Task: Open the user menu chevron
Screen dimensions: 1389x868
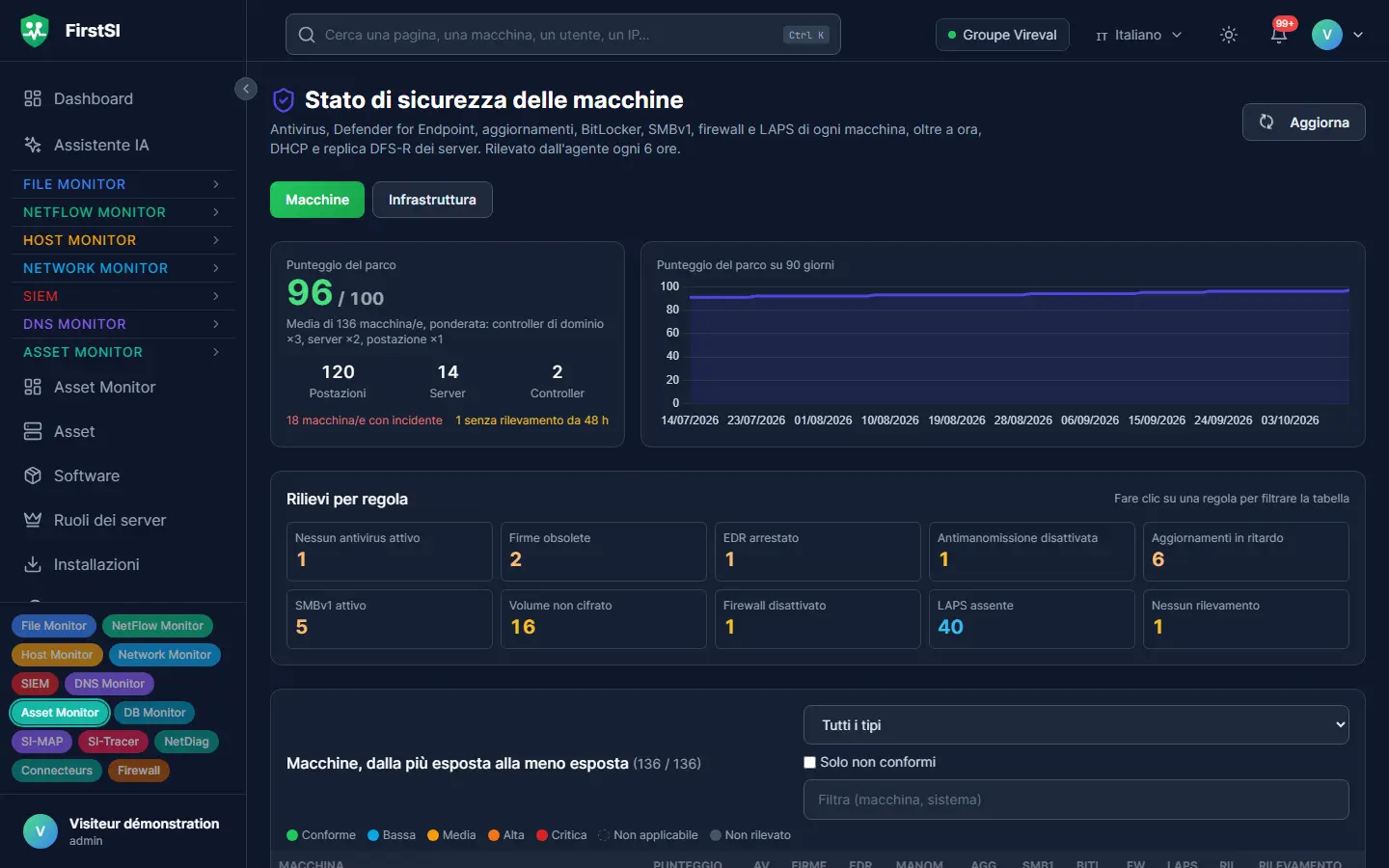Action: [x=1358, y=35]
